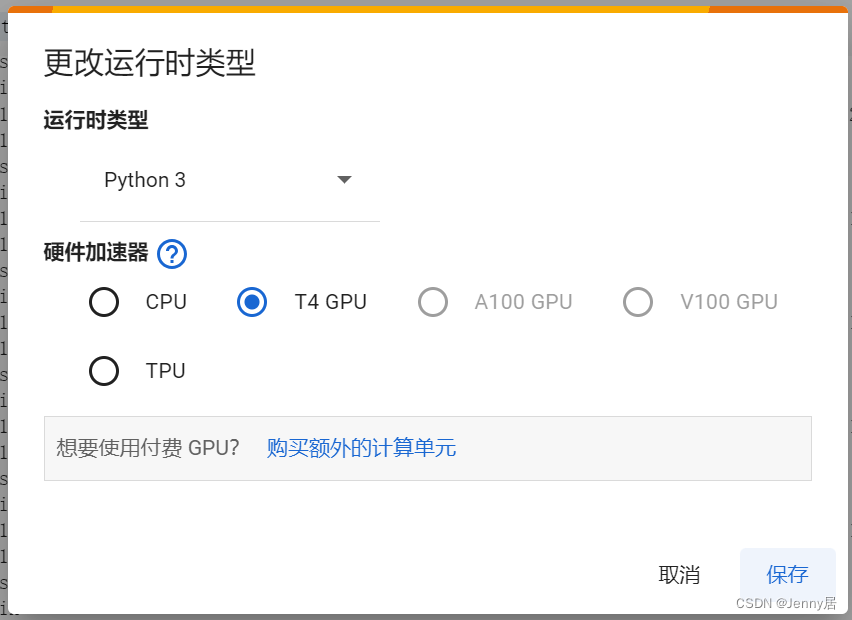Image resolution: width=852 pixels, height=620 pixels.
Task: Select the TPU radio button circle
Action: pos(104,371)
